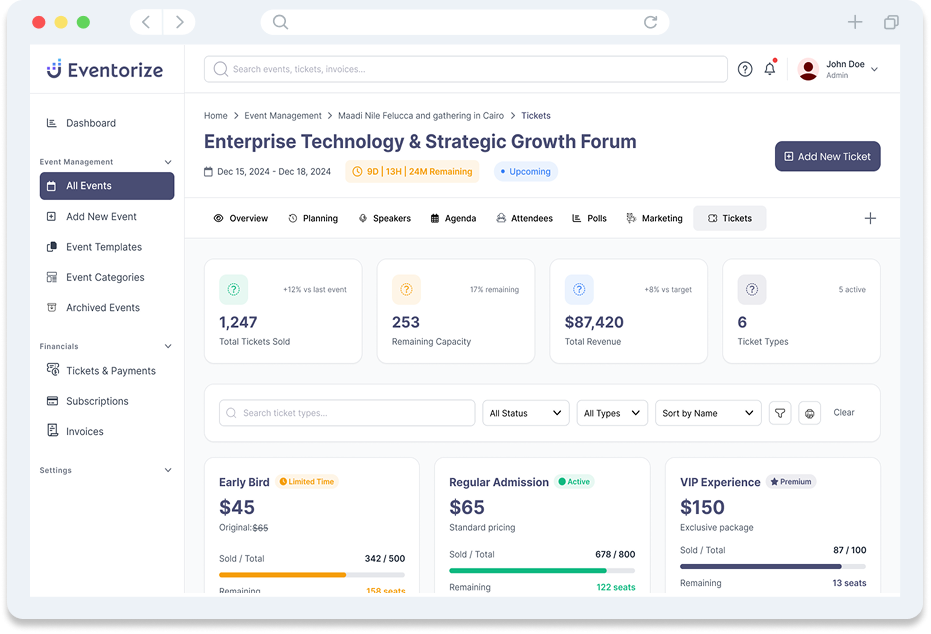
Task: Click the print icon beside Clear
Action: pos(810,413)
